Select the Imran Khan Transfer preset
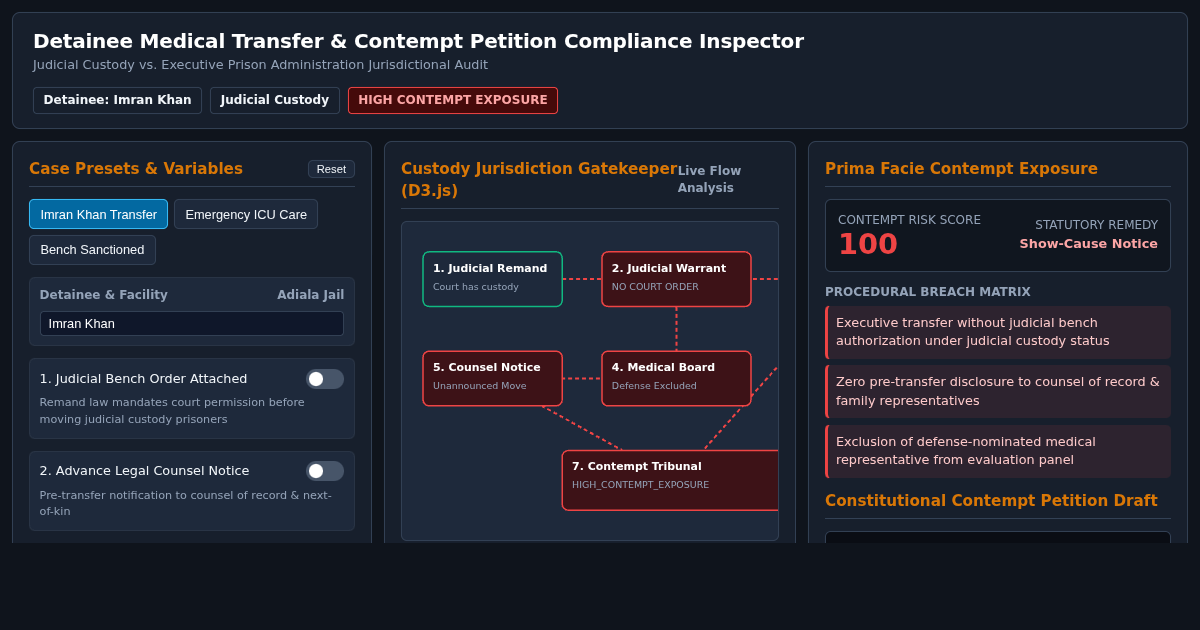This screenshot has width=1200, height=630. point(98,214)
